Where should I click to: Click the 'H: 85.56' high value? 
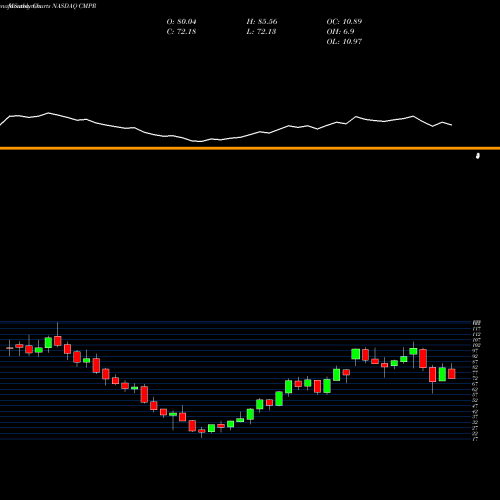[262, 22]
